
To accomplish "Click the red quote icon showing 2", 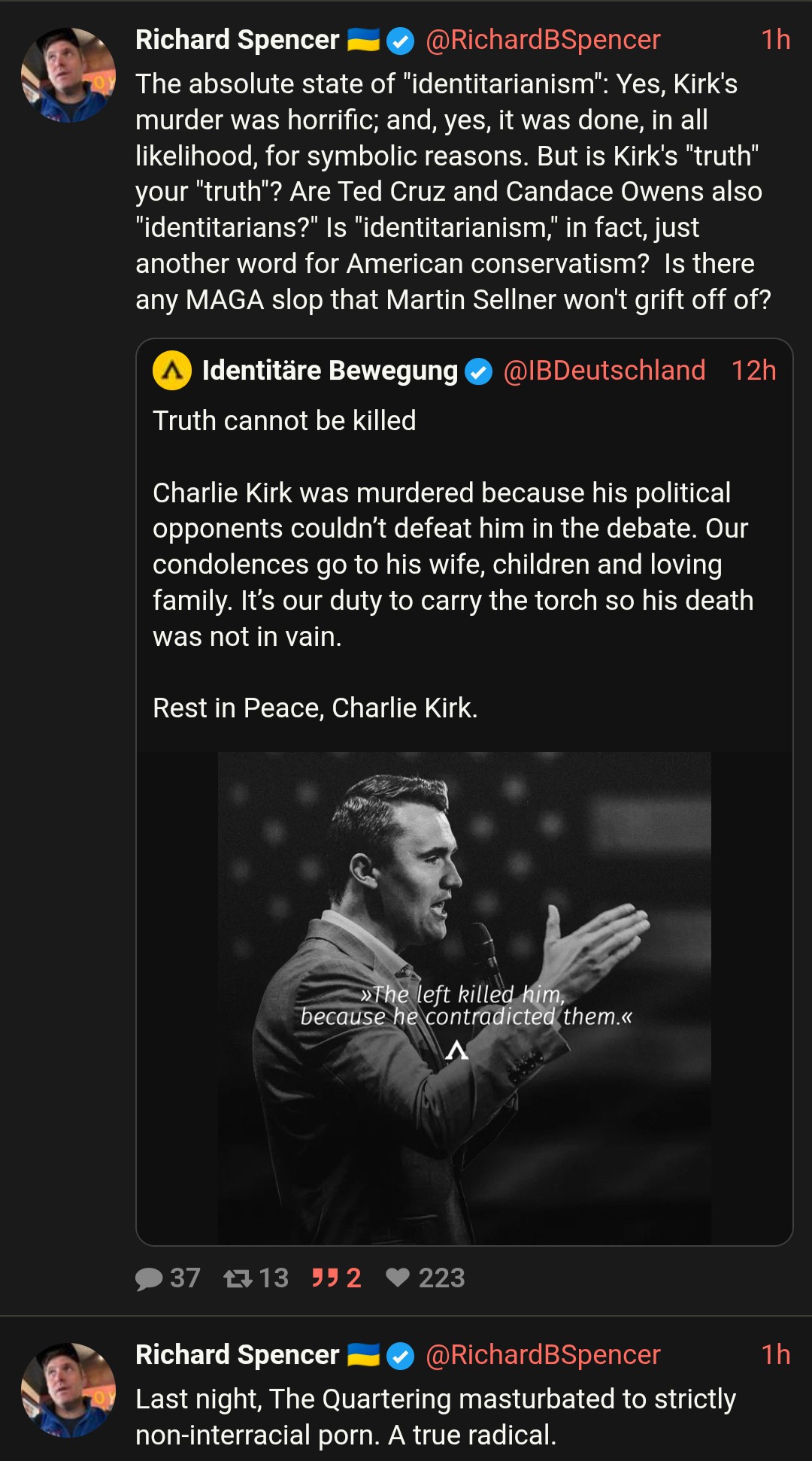I will point(325,1278).
